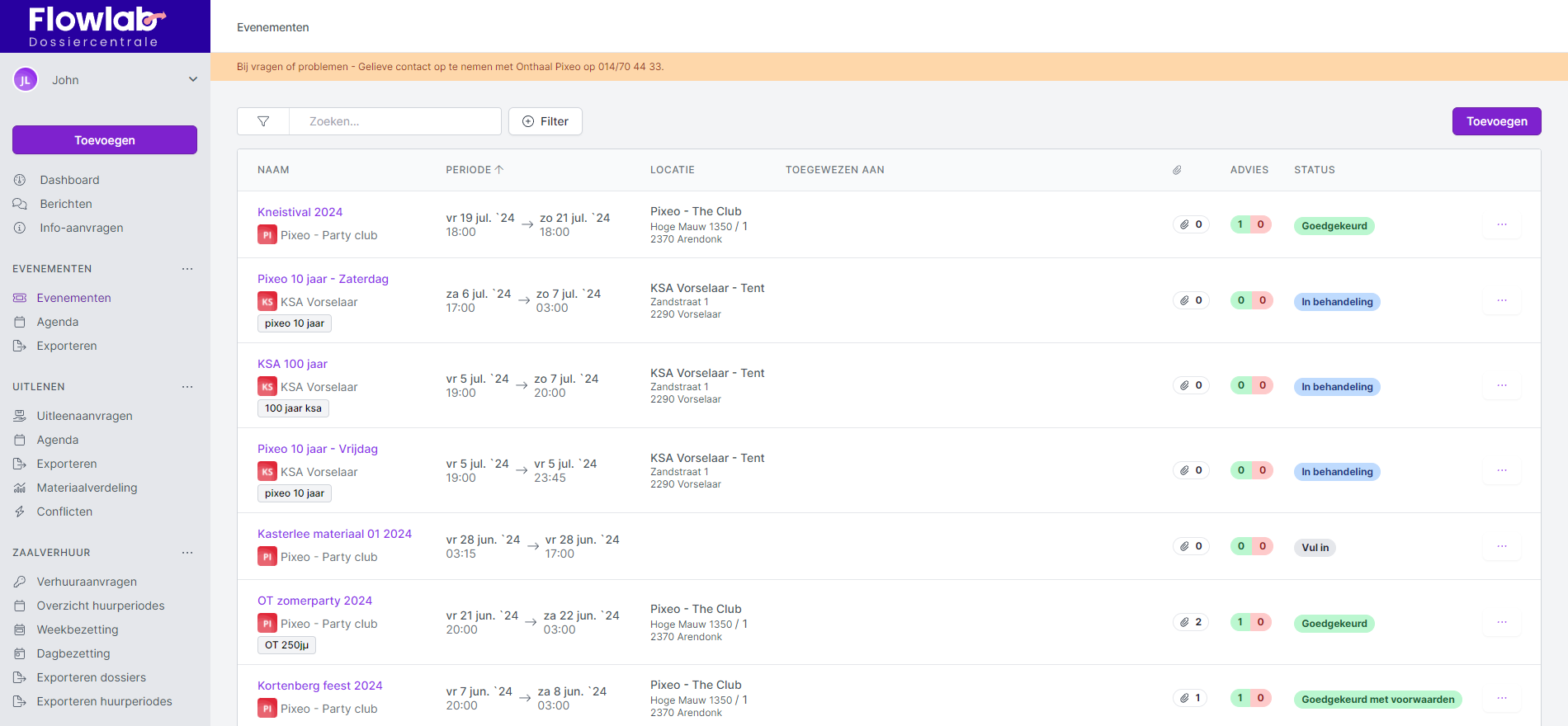The height and width of the screenshot is (726, 1568).
Task: Expand the John user account dropdown
Action: pyautogui.click(x=193, y=80)
